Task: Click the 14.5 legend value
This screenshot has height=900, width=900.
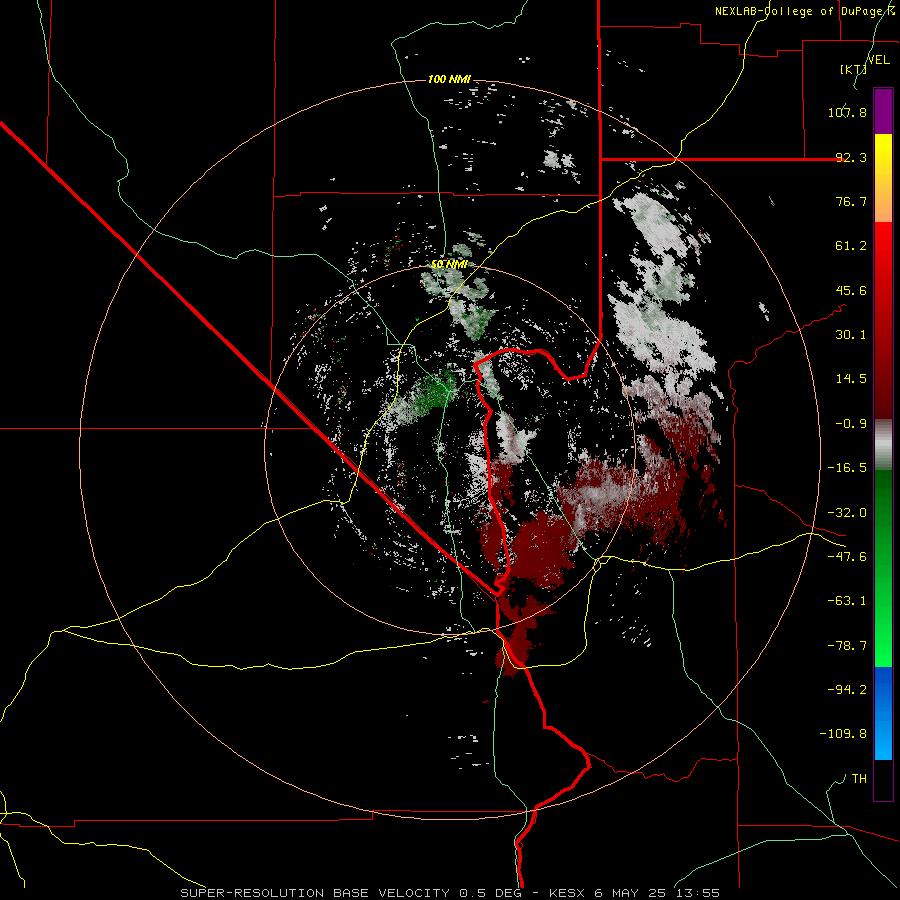Action: tap(851, 379)
